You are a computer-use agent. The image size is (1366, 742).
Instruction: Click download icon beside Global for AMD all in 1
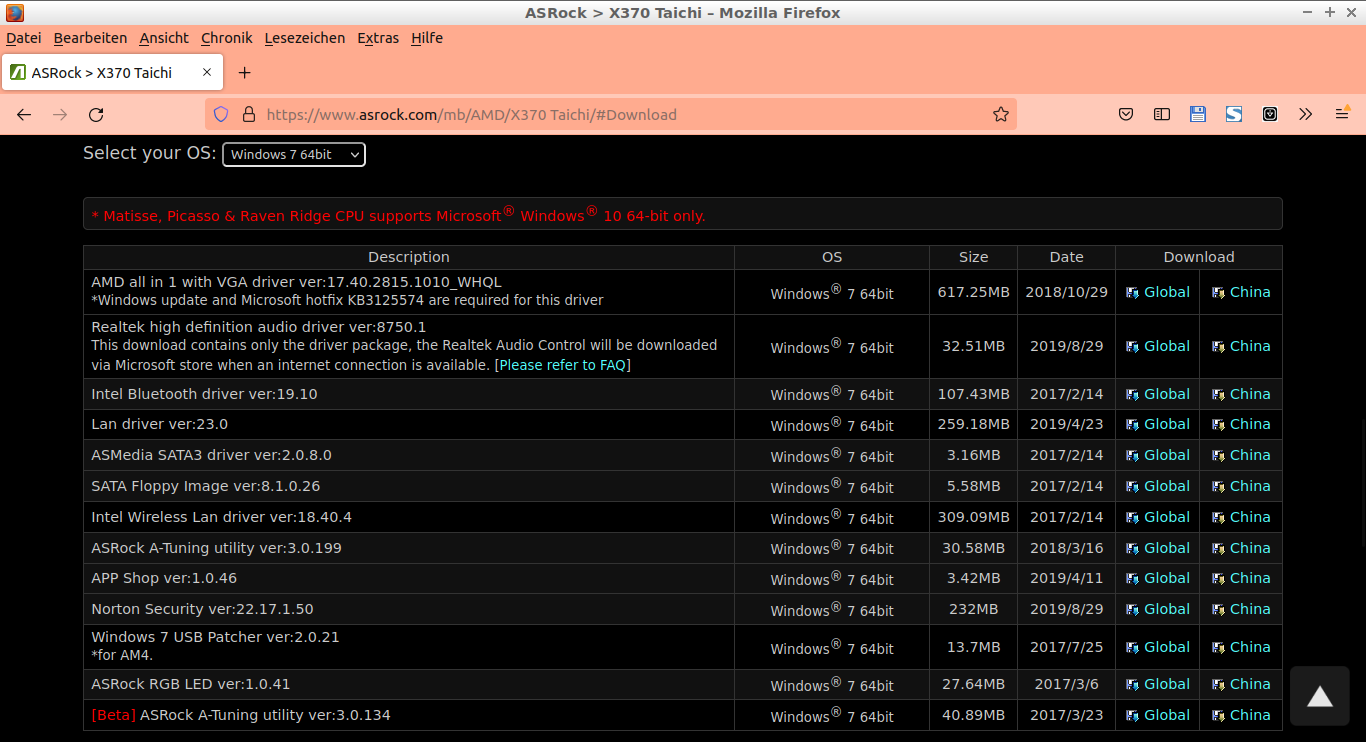[x=1132, y=293]
